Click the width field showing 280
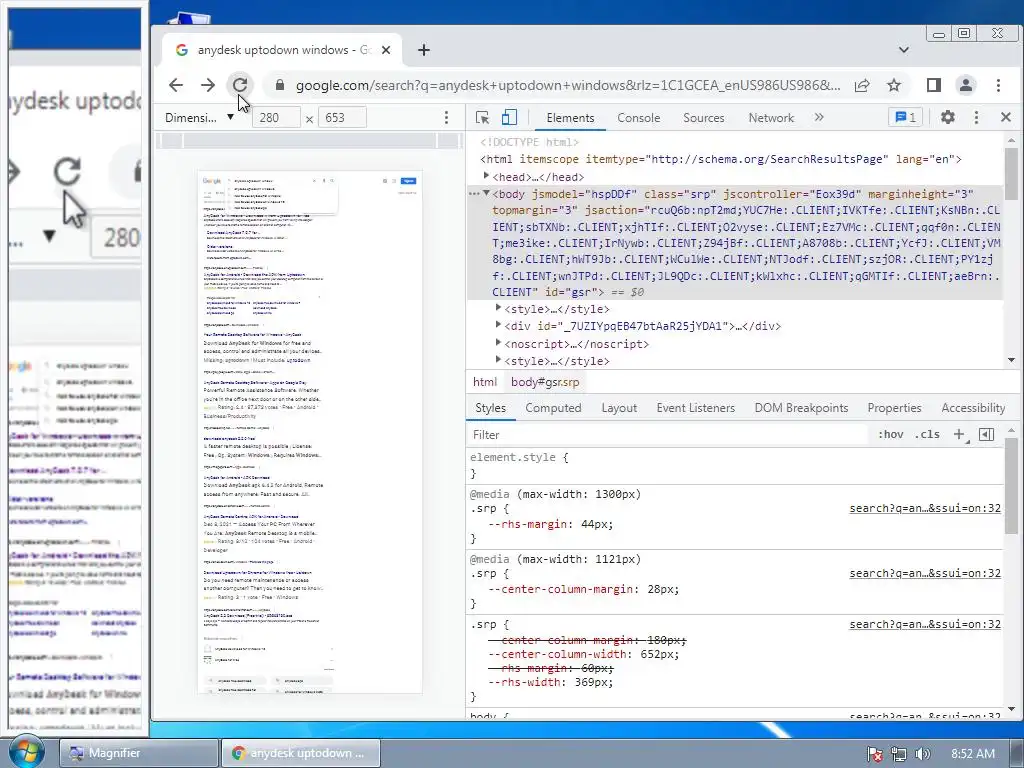 [275, 118]
